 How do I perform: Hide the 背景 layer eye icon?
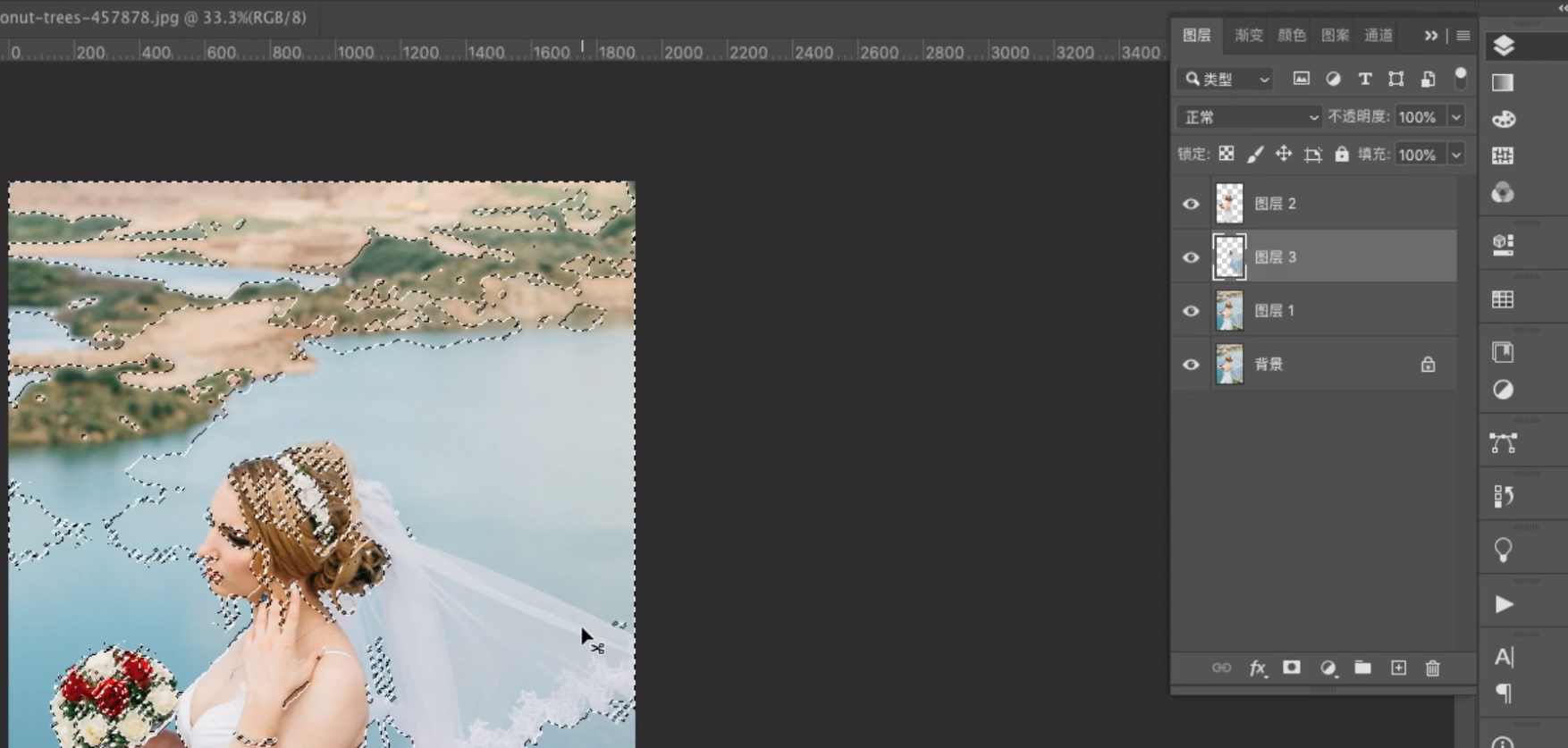(1191, 365)
